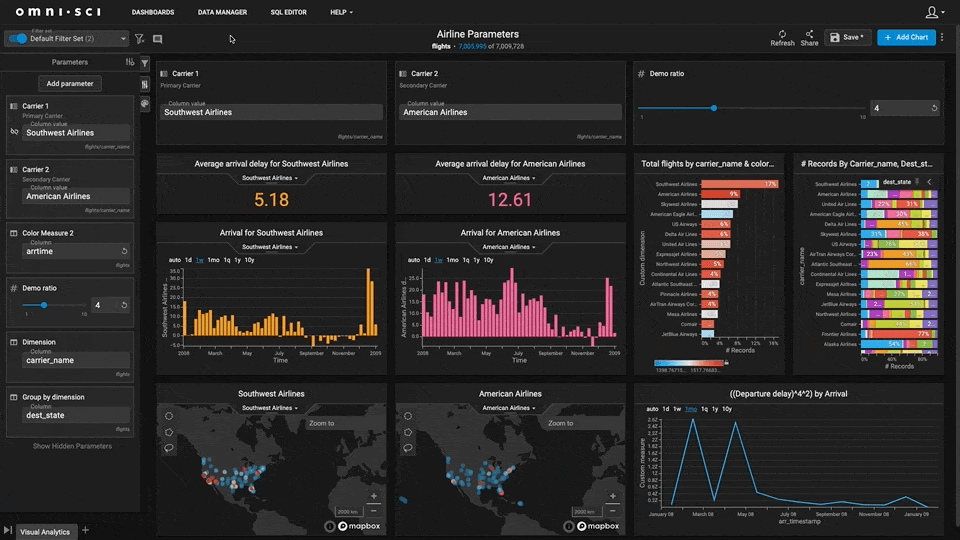Collapse the dest_state legend chevron
The height and width of the screenshot is (540, 960).
pyautogui.click(x=929, y=182)
